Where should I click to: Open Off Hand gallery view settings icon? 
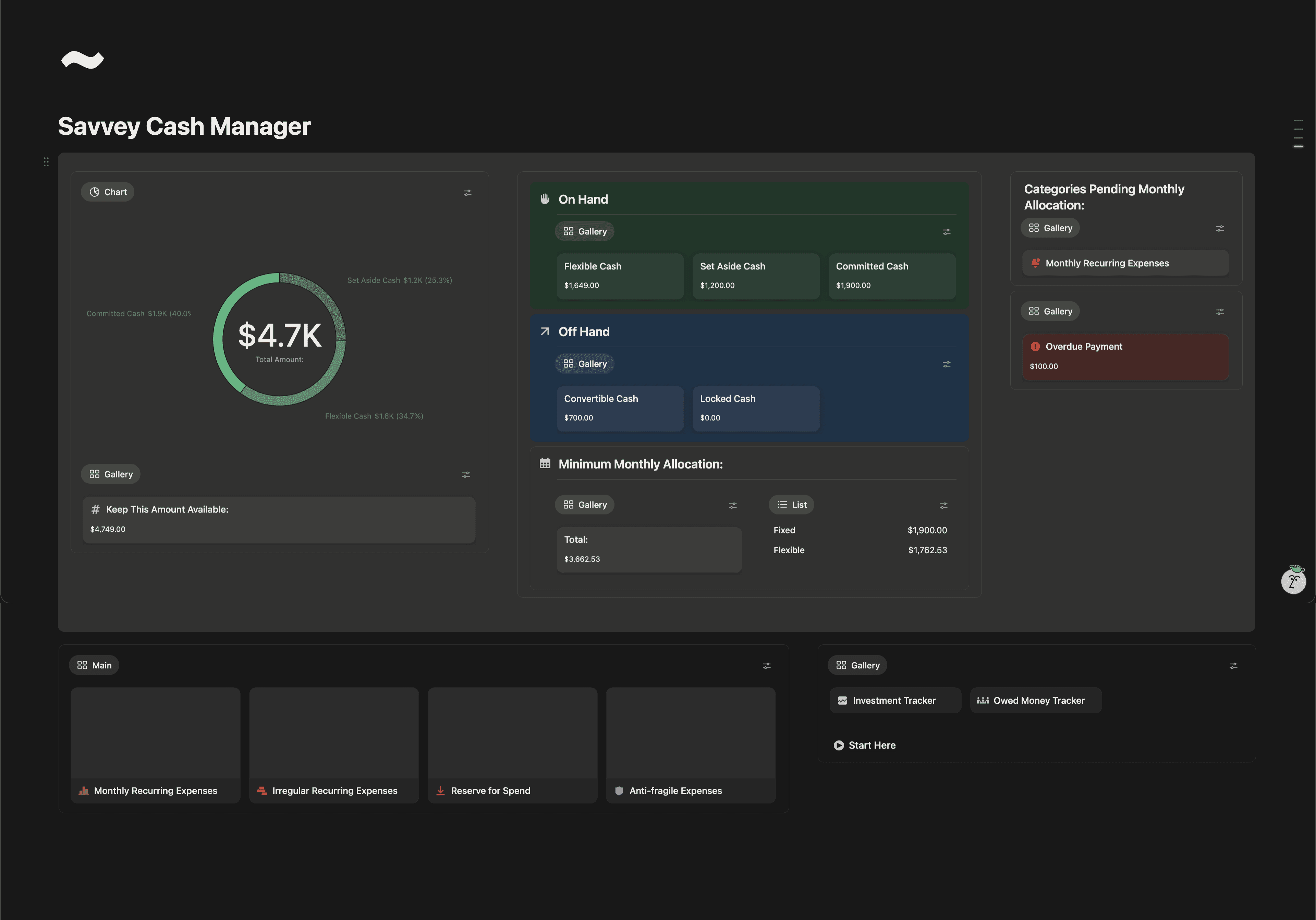[946, 364]
